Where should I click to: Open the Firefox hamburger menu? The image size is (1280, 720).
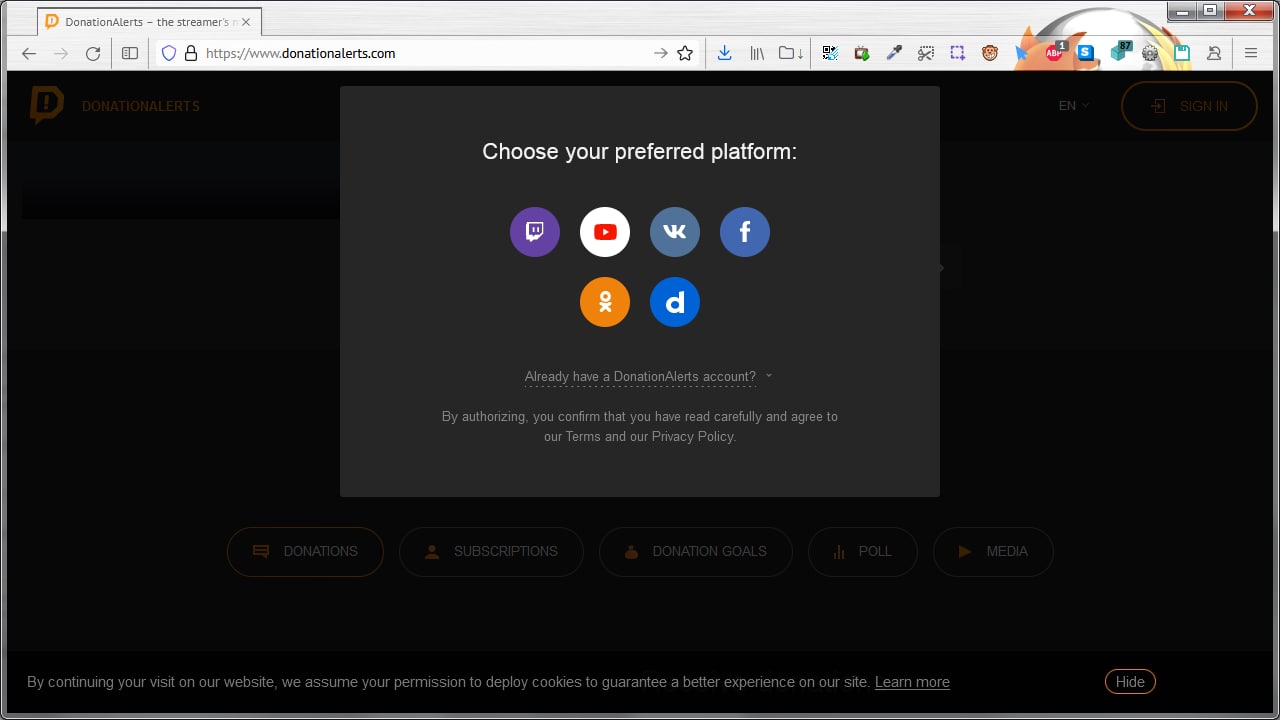1251,54
